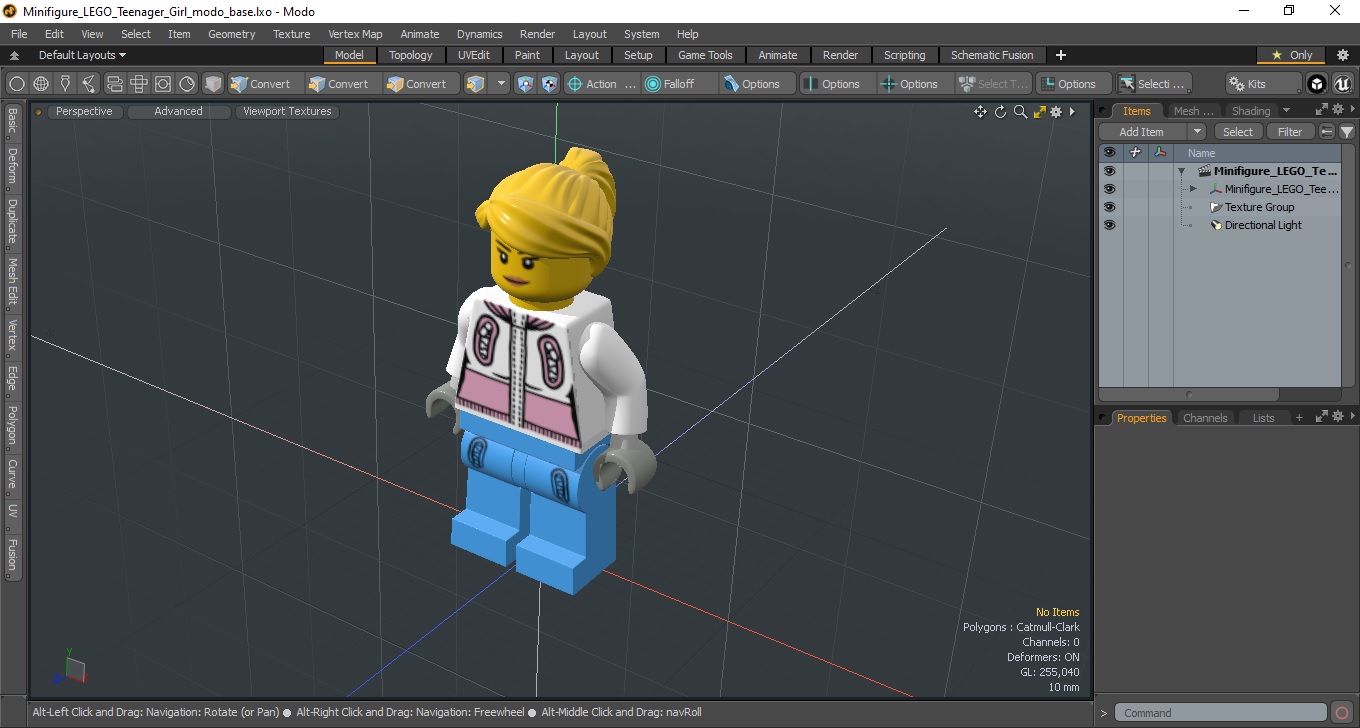This screenshot has width=1360, height=728.
Task: Switch to the Channels tab
Action: (x=1205, y=418)
